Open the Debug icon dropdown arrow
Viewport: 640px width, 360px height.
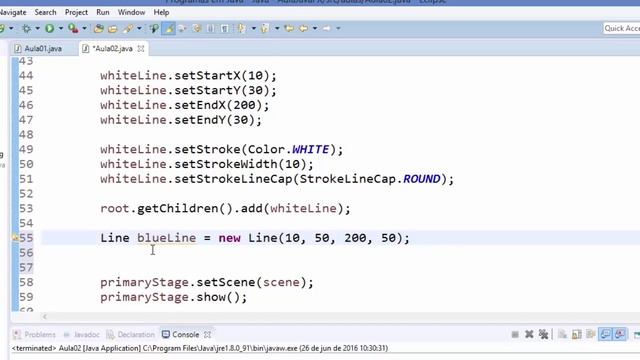point(38,29)
